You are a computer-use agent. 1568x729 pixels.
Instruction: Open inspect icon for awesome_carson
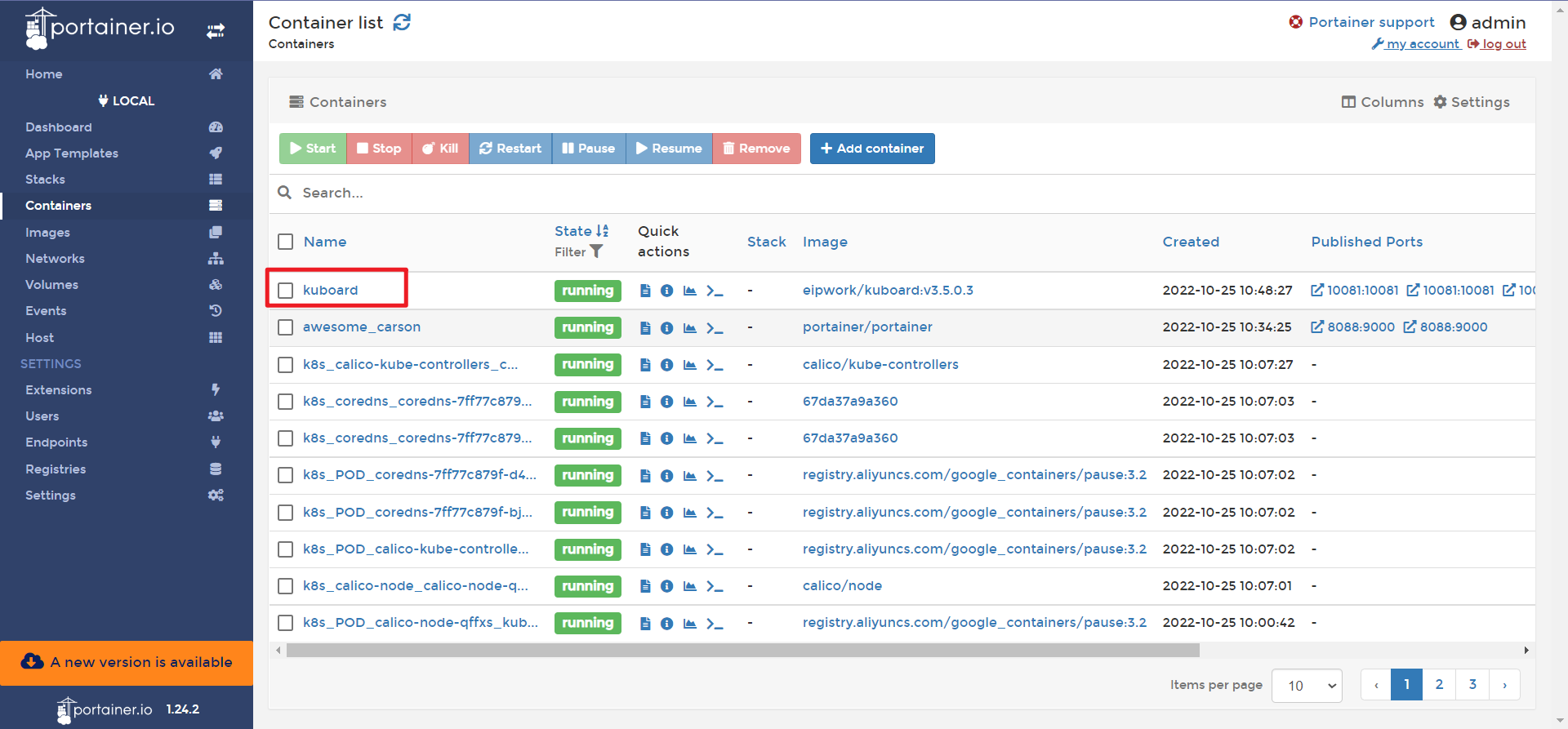(x=666, y=327)
